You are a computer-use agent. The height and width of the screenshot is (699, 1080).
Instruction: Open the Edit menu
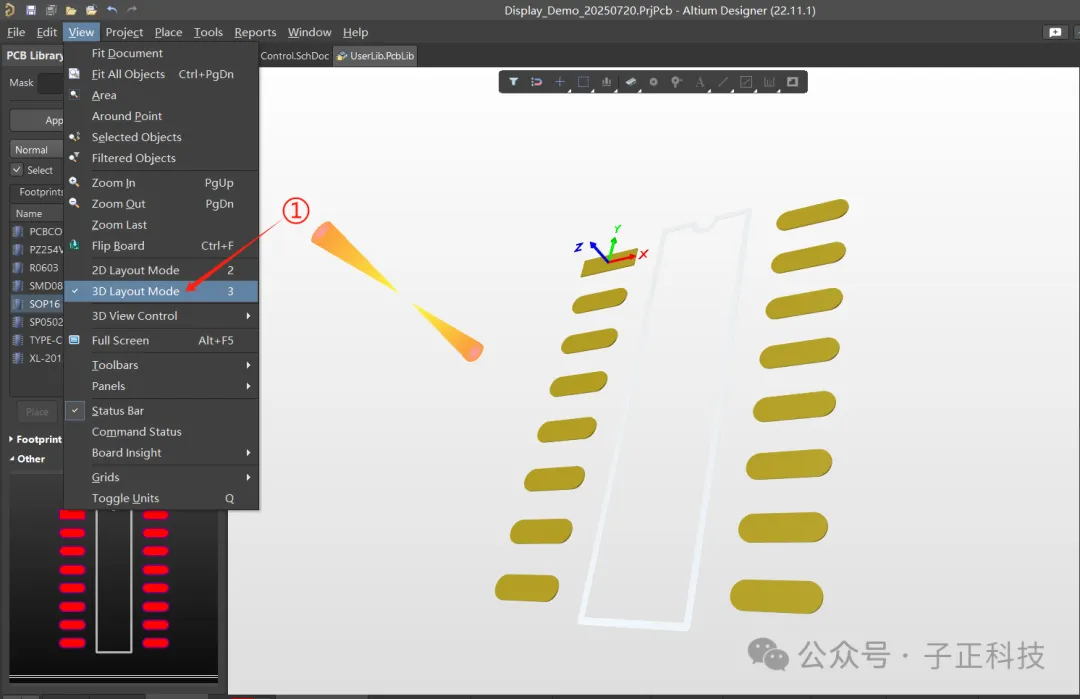click(47, 32)
